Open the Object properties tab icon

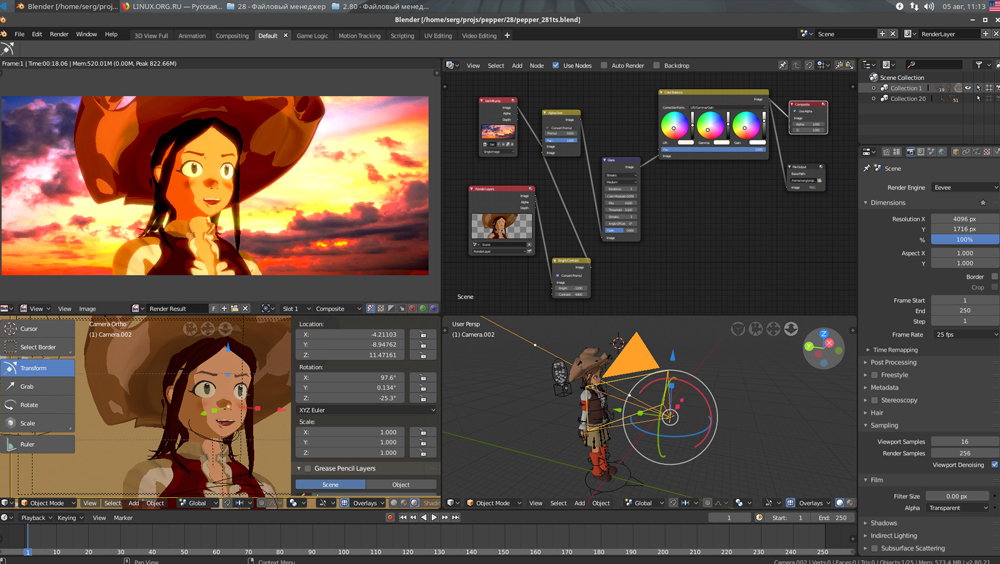pos(955,152)
